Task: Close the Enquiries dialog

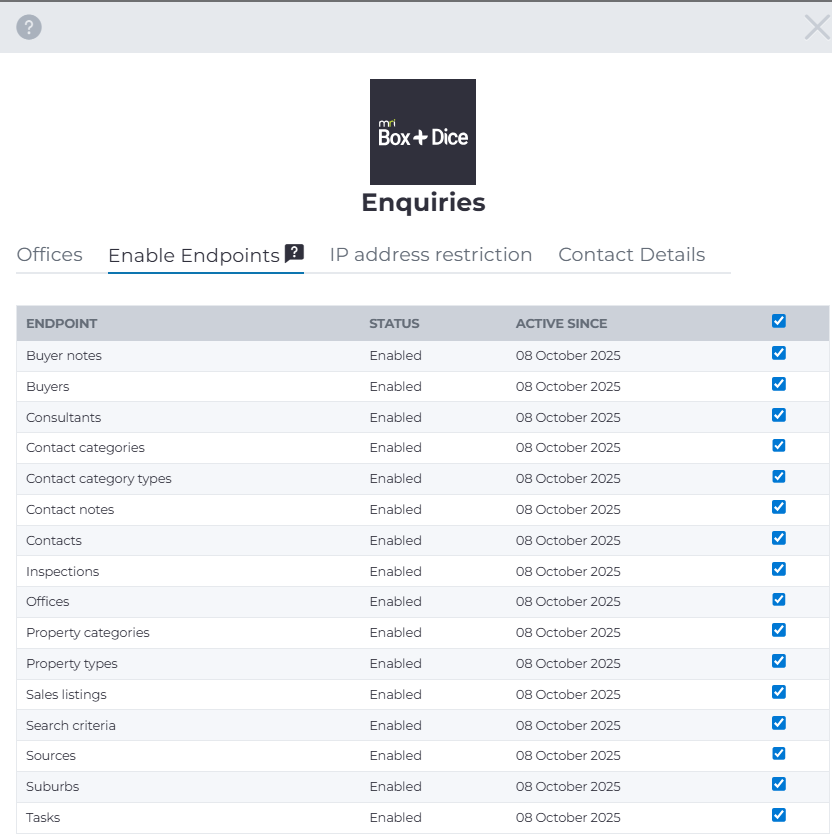Action: [x=816, y=28]
